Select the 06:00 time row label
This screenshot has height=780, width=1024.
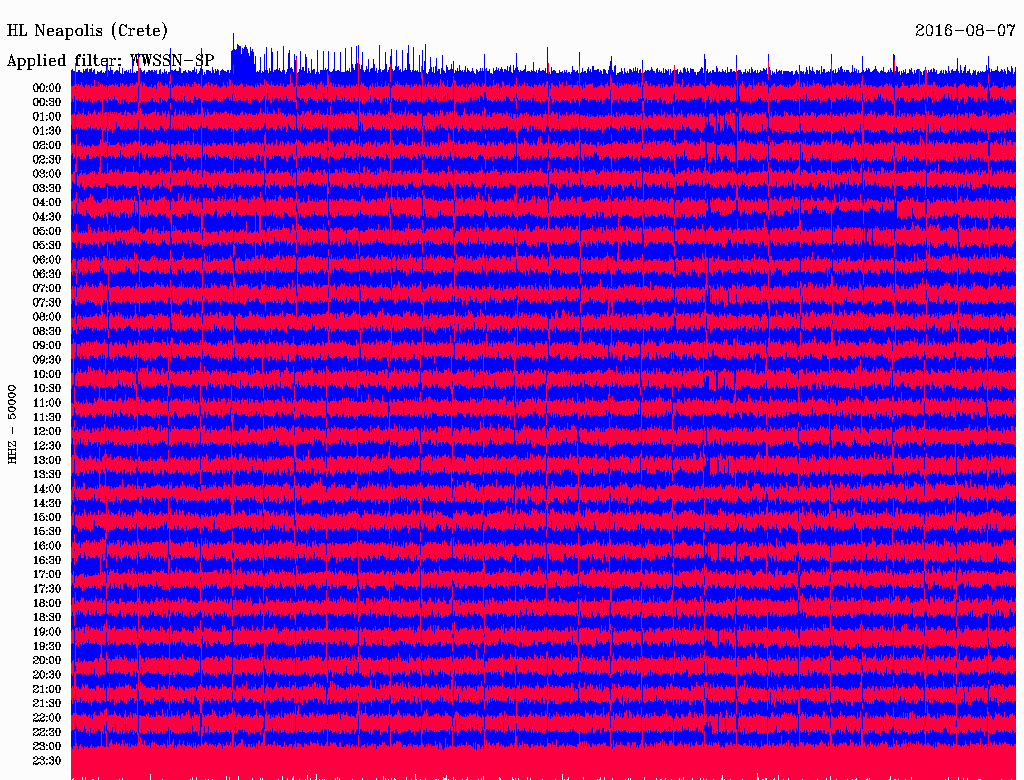point(47,260)
